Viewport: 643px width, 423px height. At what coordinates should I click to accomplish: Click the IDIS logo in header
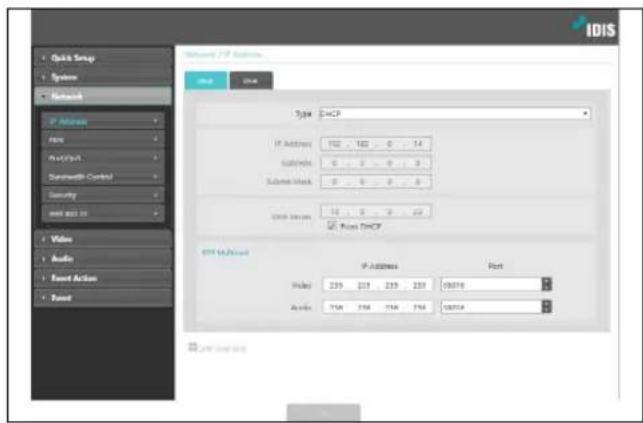(594, 27)
